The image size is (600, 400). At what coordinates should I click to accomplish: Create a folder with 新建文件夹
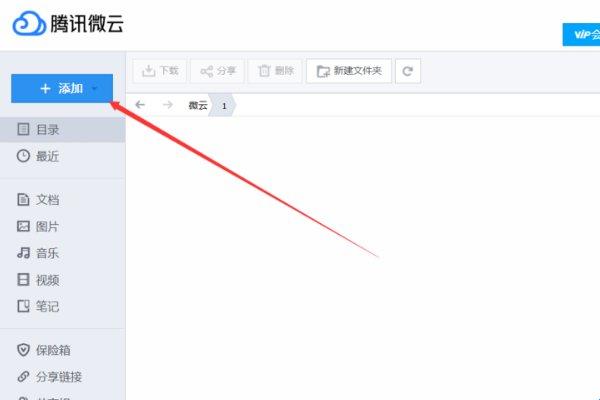point(349,71)
